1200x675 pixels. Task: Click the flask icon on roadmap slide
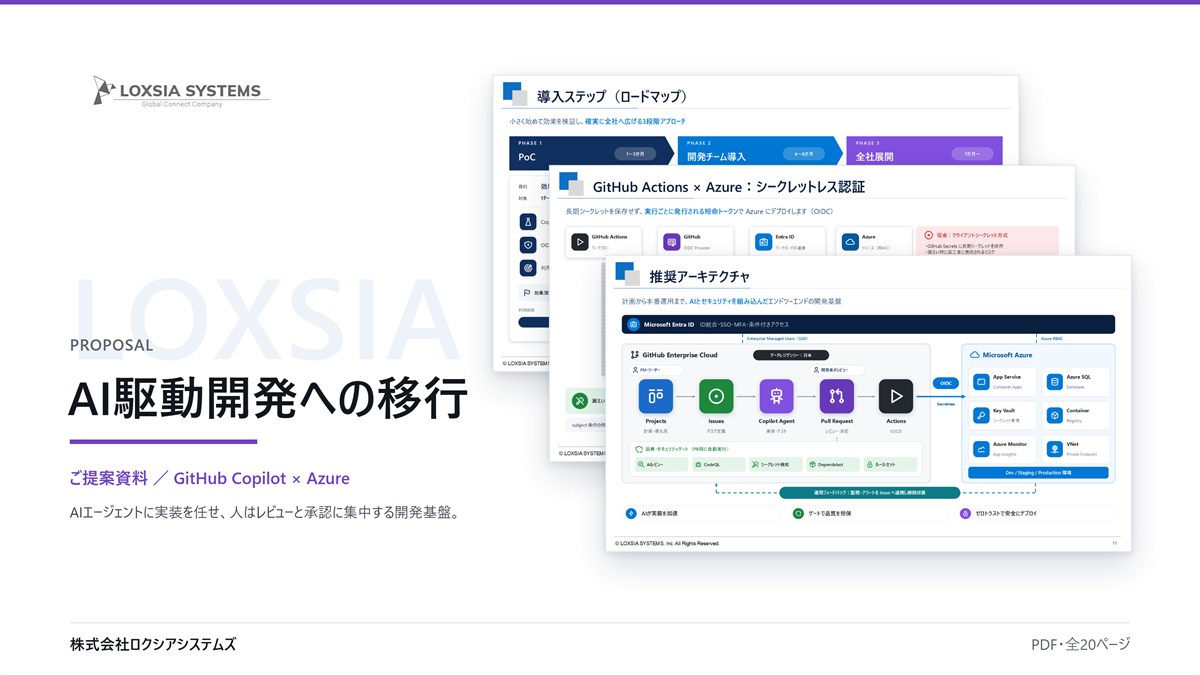pos(528,222)
